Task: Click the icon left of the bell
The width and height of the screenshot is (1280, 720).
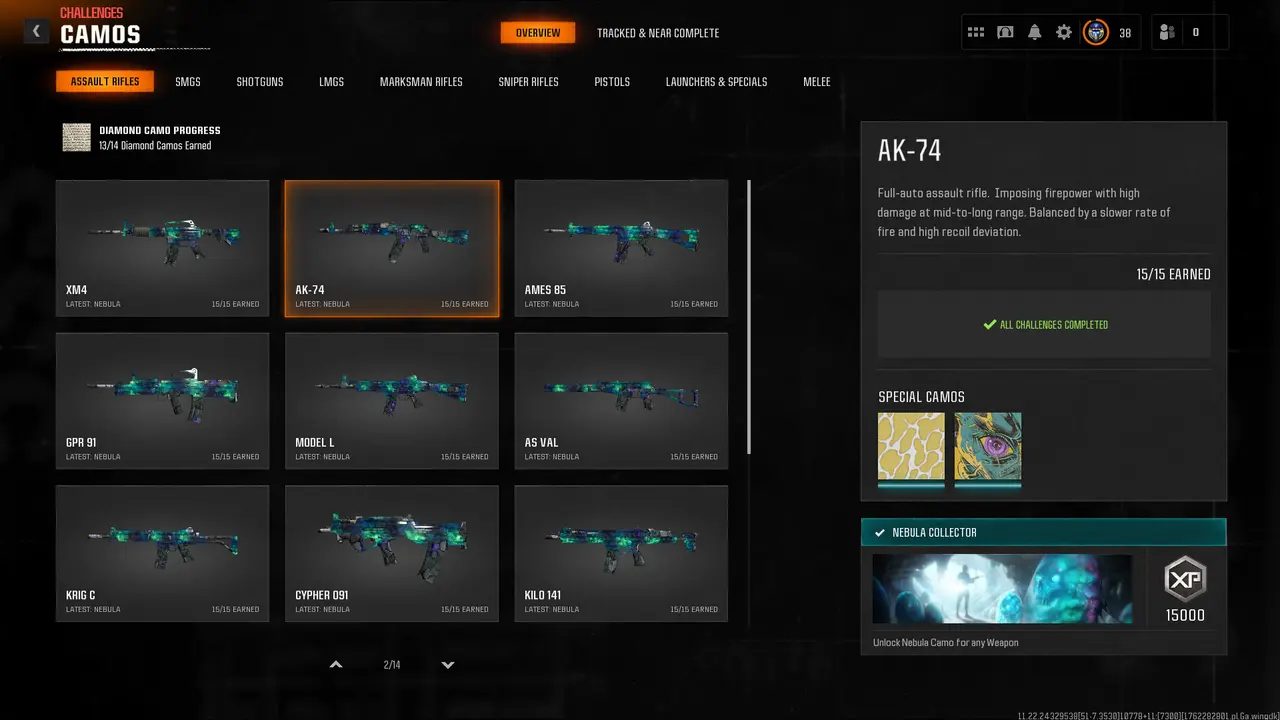Action: (1005, 32)
